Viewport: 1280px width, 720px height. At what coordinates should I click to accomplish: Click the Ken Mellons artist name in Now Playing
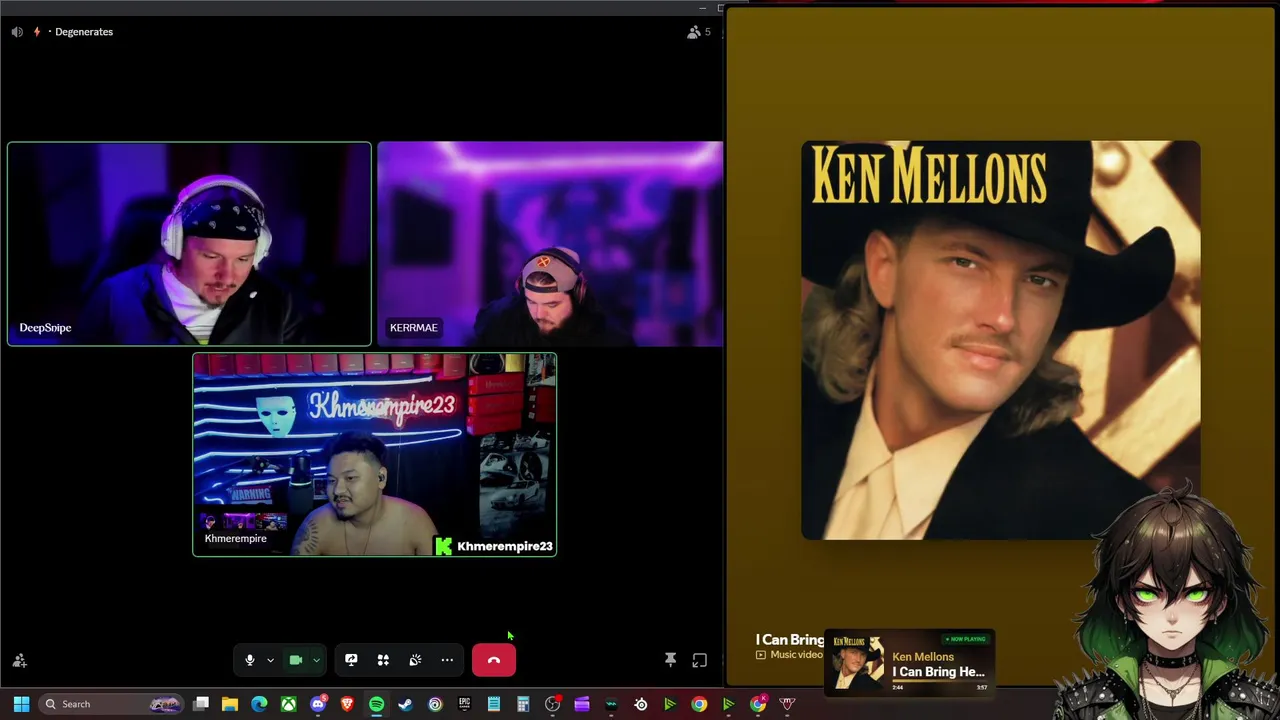pyautogui.click(x=923, y=657)
